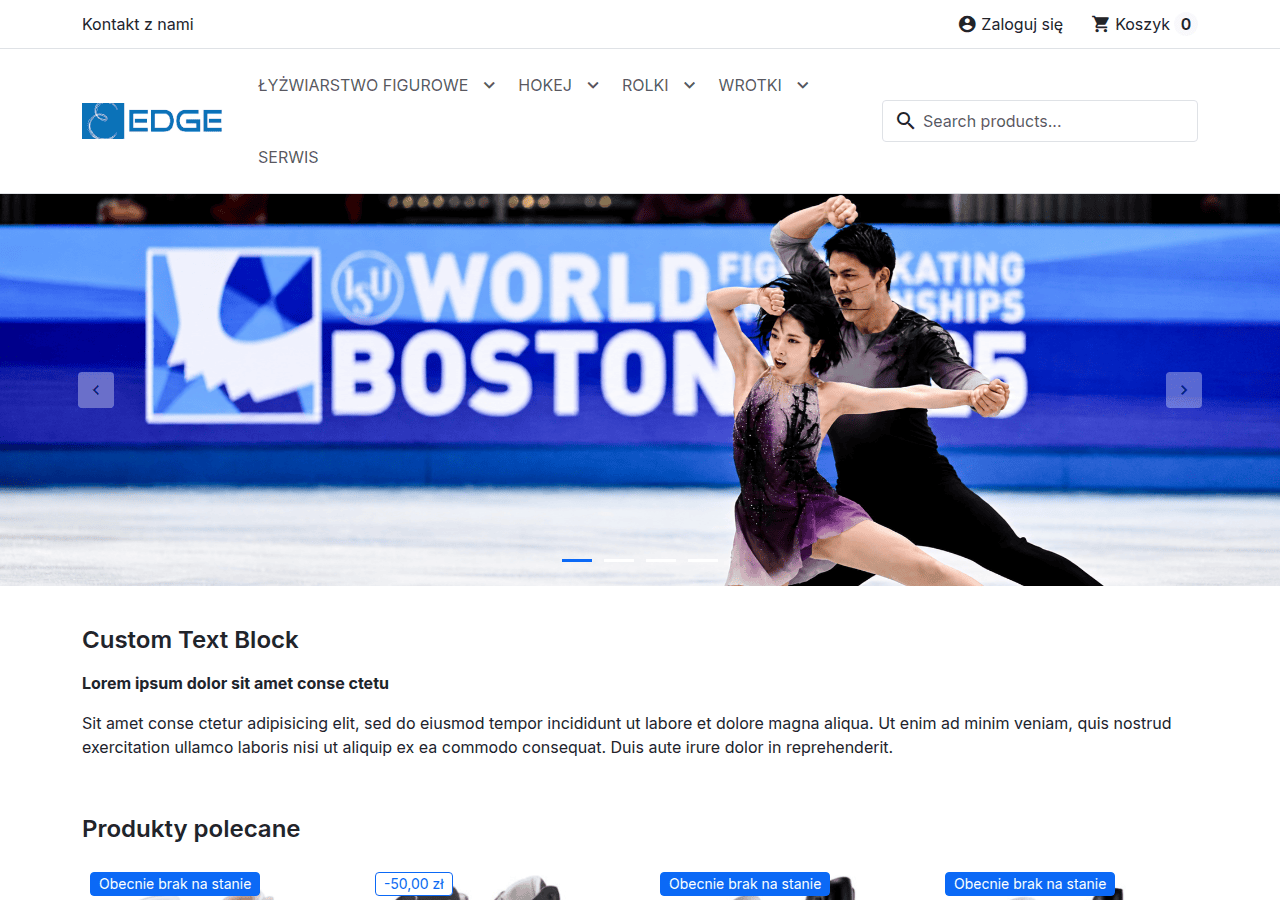Viewport: 1280px width, 900px height.
Task: Open the ROLKI category
Action: pos(645,85)
